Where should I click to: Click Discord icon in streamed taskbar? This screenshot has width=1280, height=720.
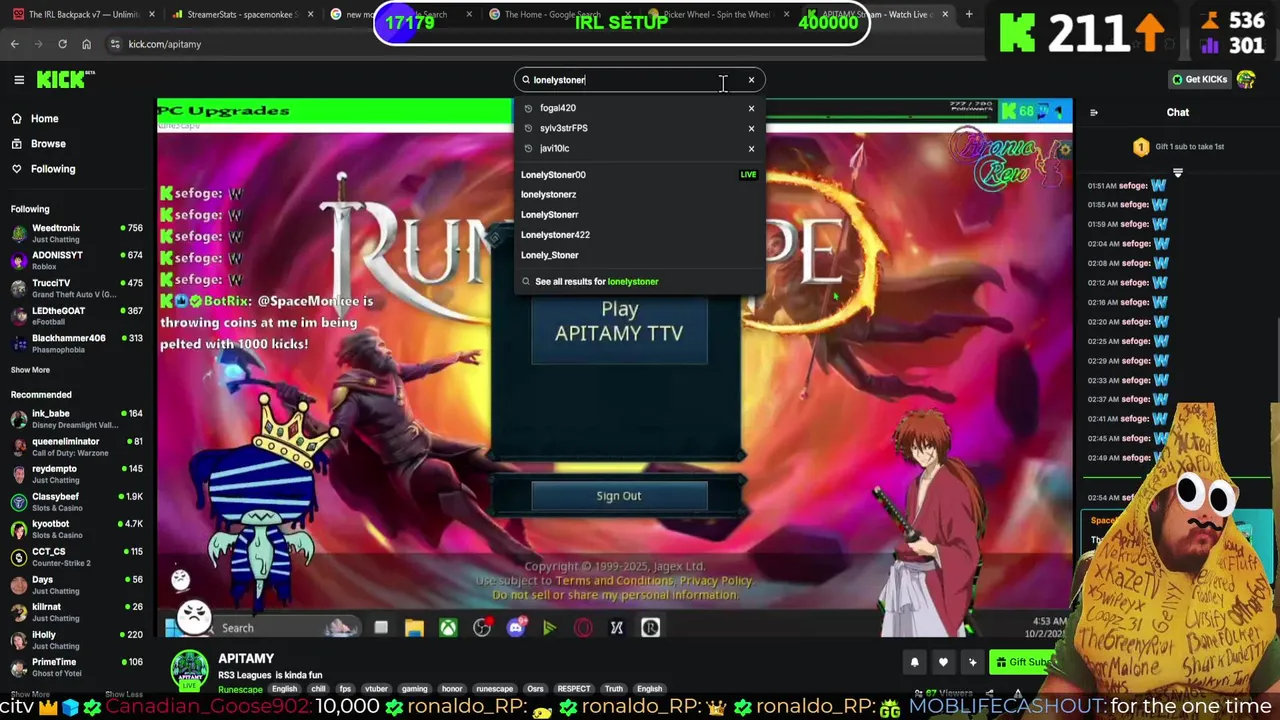click(x=516, y=628)
